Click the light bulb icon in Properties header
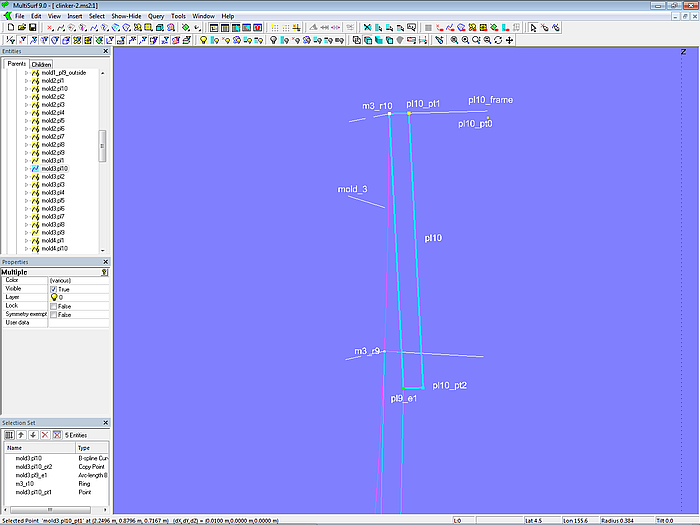The width and height of the screenshot is (700, 525). pyautogui.click(x=105, y=271)
